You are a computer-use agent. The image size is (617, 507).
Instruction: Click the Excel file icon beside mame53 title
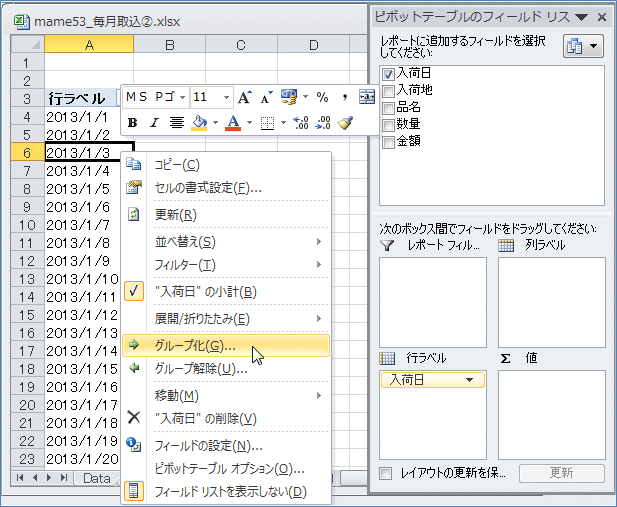tap(22, 22)
